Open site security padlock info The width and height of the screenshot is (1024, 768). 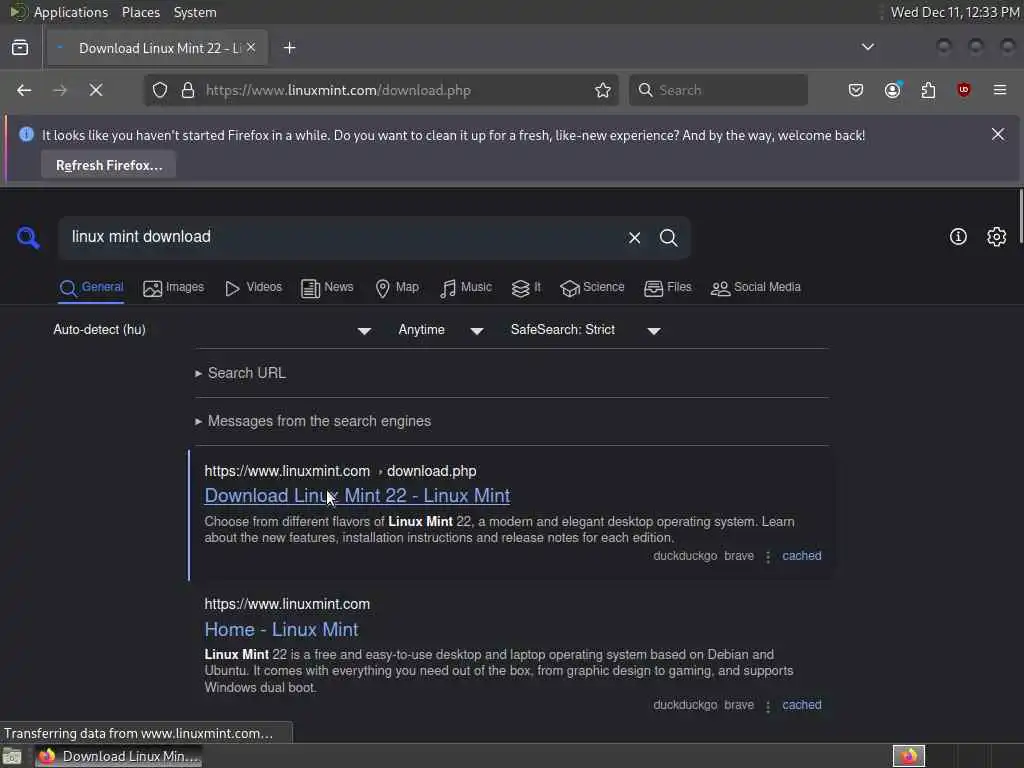coord(188,90)
